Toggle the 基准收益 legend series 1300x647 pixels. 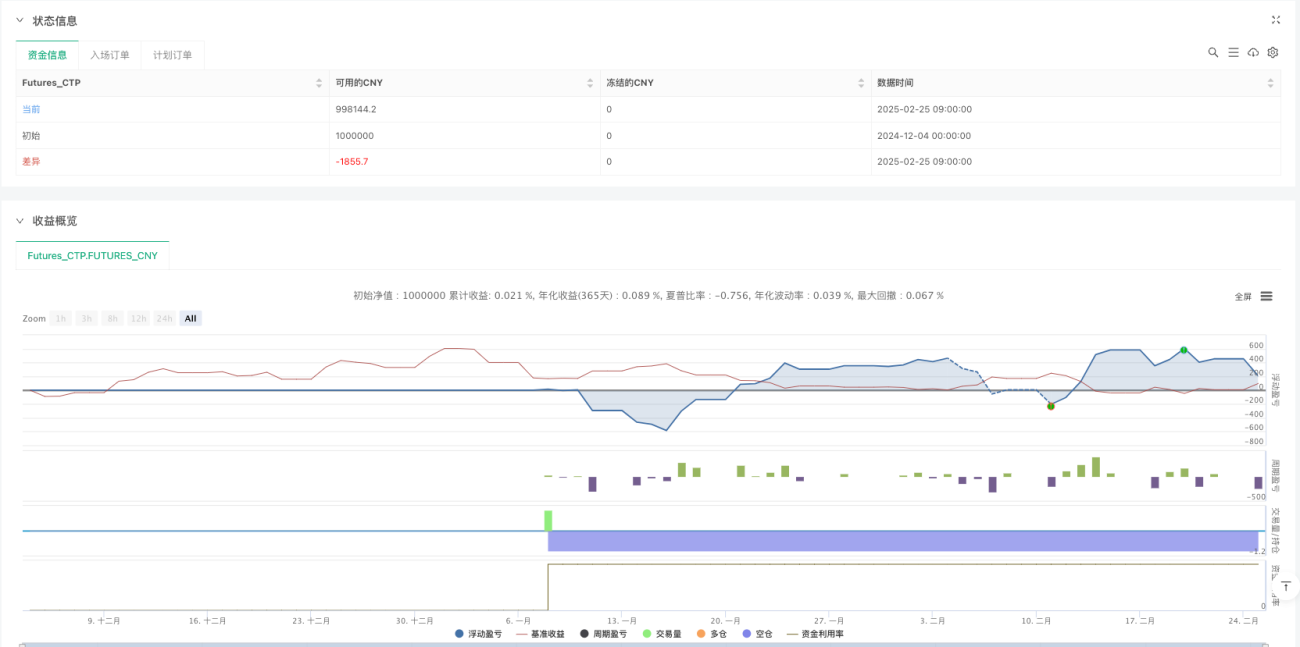[x=541, y=634]
